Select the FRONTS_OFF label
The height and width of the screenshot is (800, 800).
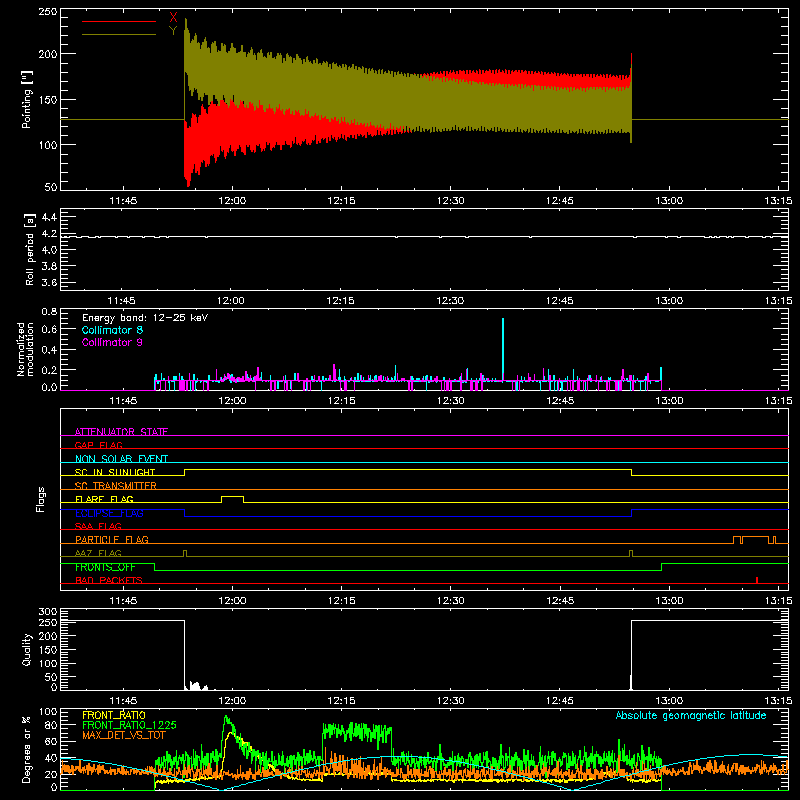105,567
